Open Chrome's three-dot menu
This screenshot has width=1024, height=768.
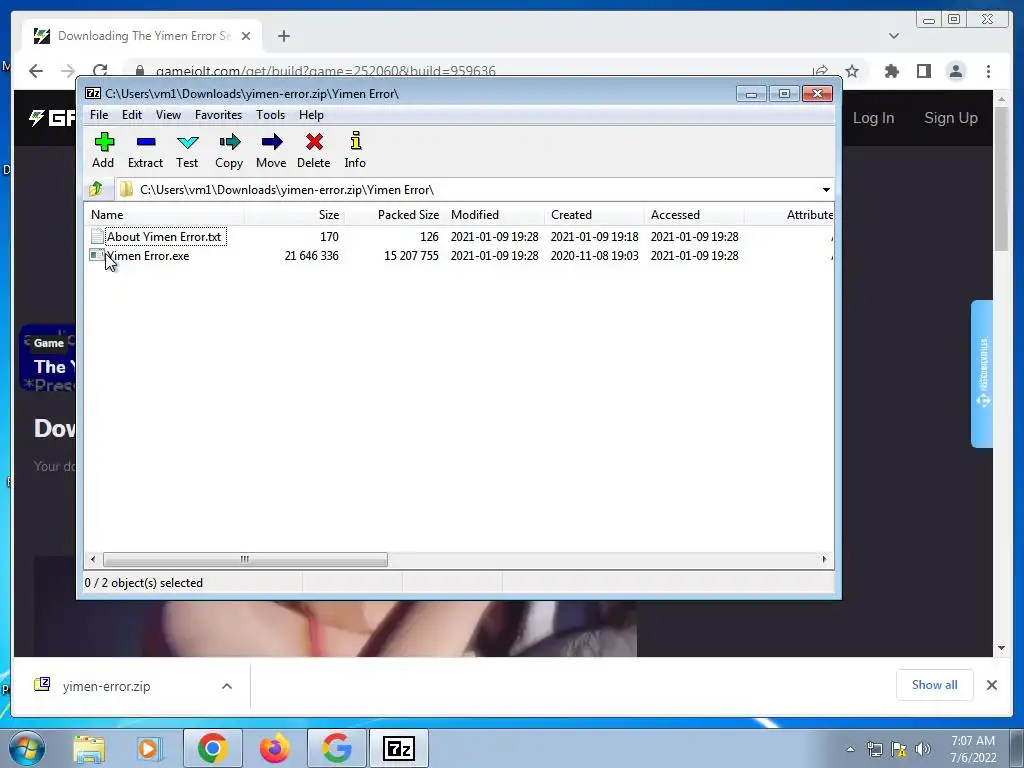[x=988, y=71]
